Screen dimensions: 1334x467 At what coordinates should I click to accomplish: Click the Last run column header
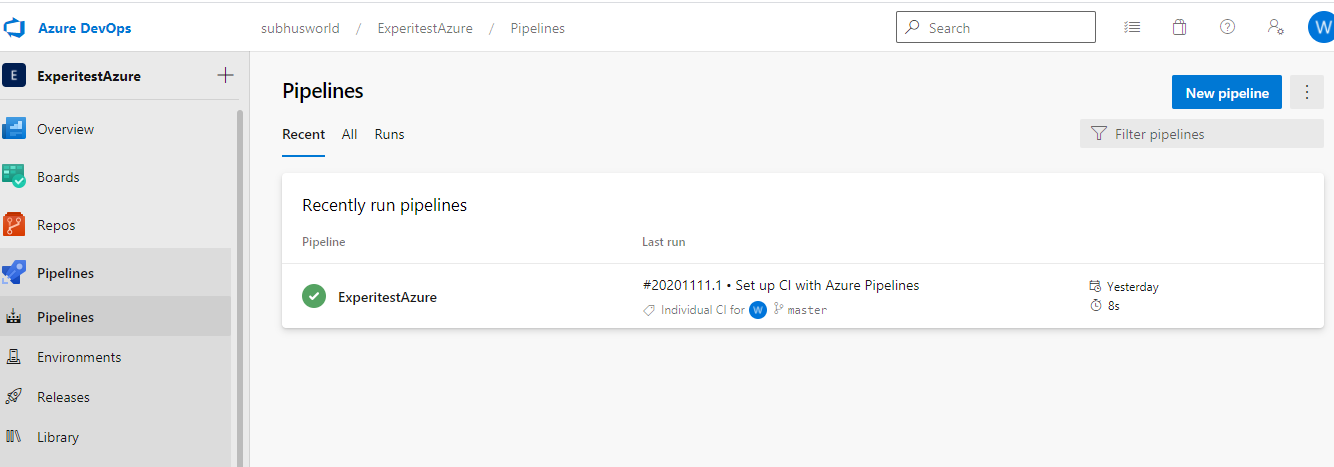[x=663, y=242]
